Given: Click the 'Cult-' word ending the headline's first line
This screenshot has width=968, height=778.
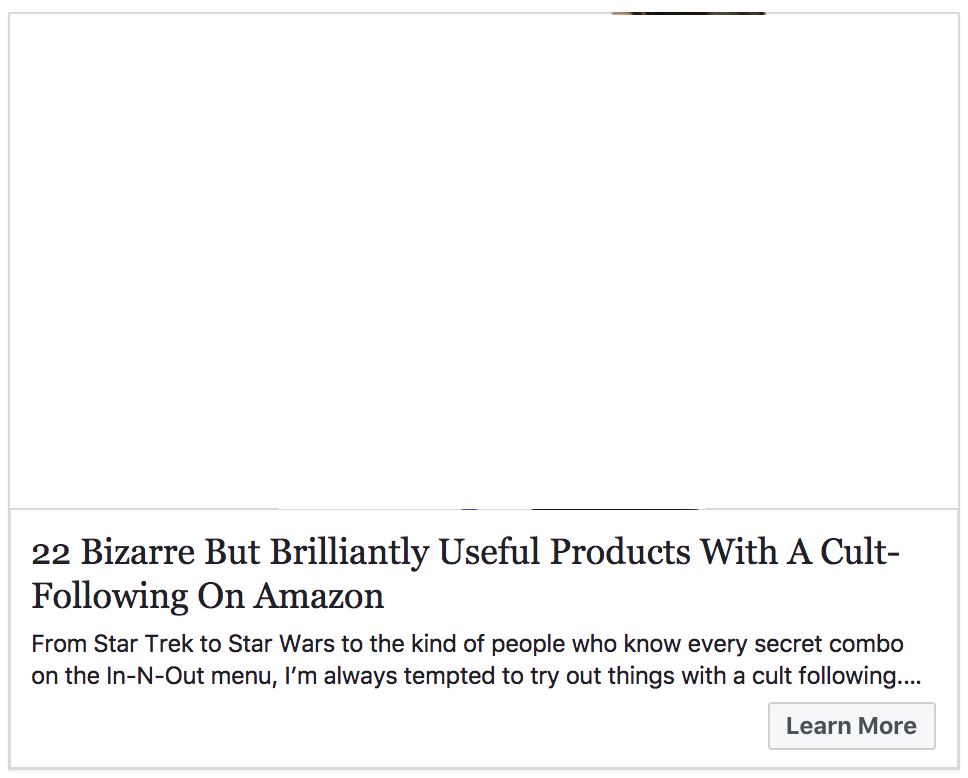Looking at the screenshot, I should (860, 551).
